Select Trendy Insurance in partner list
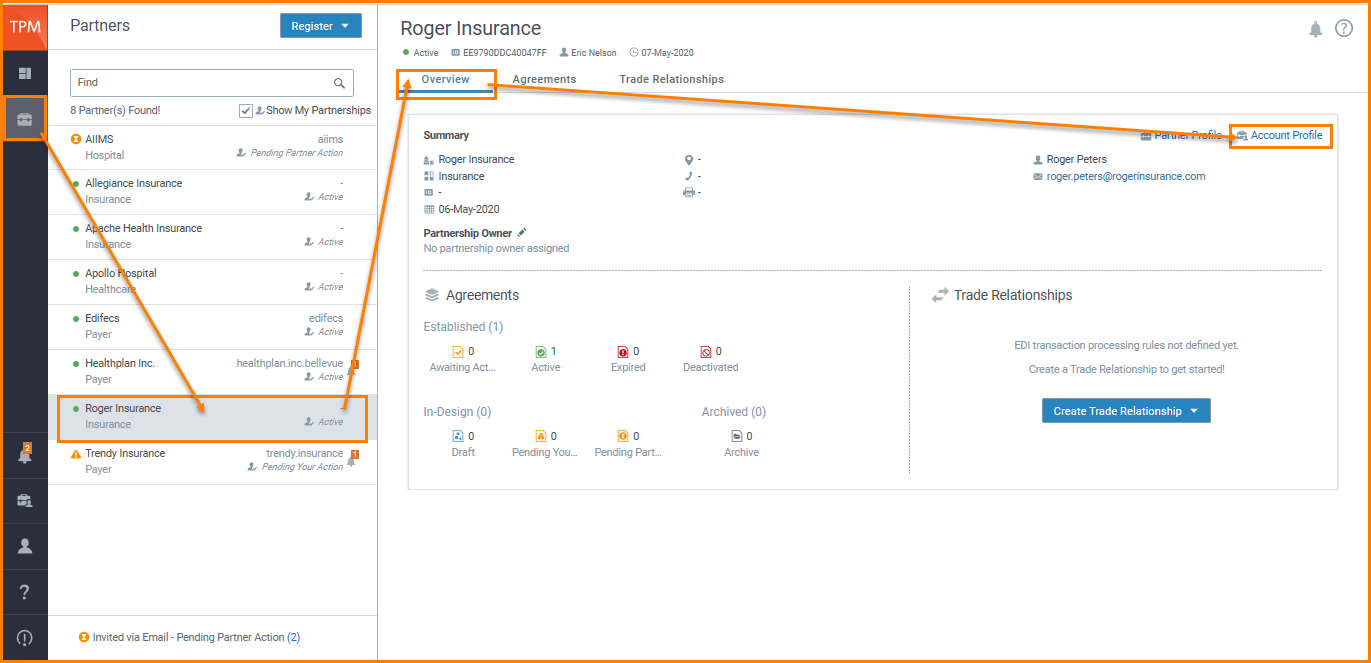The height and width of the screenshot is (663, 1371). coord(125,453)
